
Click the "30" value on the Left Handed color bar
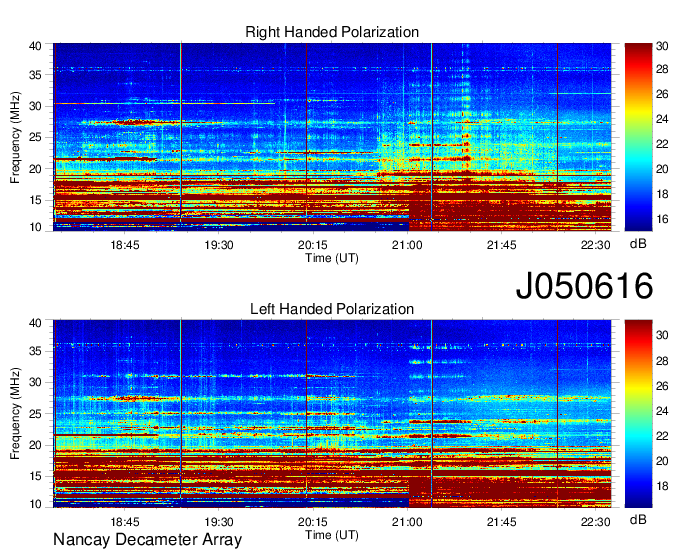(662, 335)
